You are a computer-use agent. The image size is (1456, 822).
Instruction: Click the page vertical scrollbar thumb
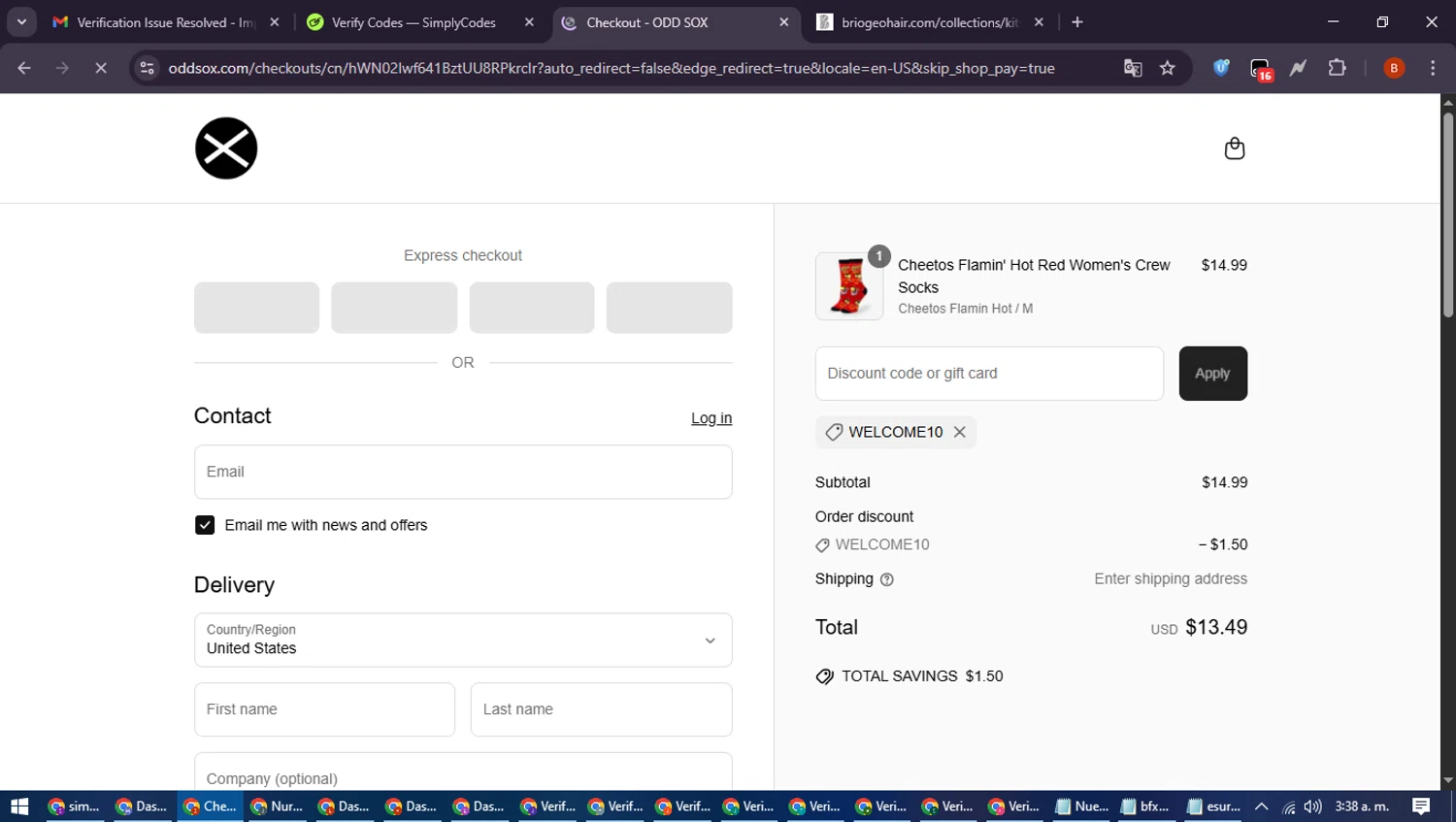pos(1447,214)
